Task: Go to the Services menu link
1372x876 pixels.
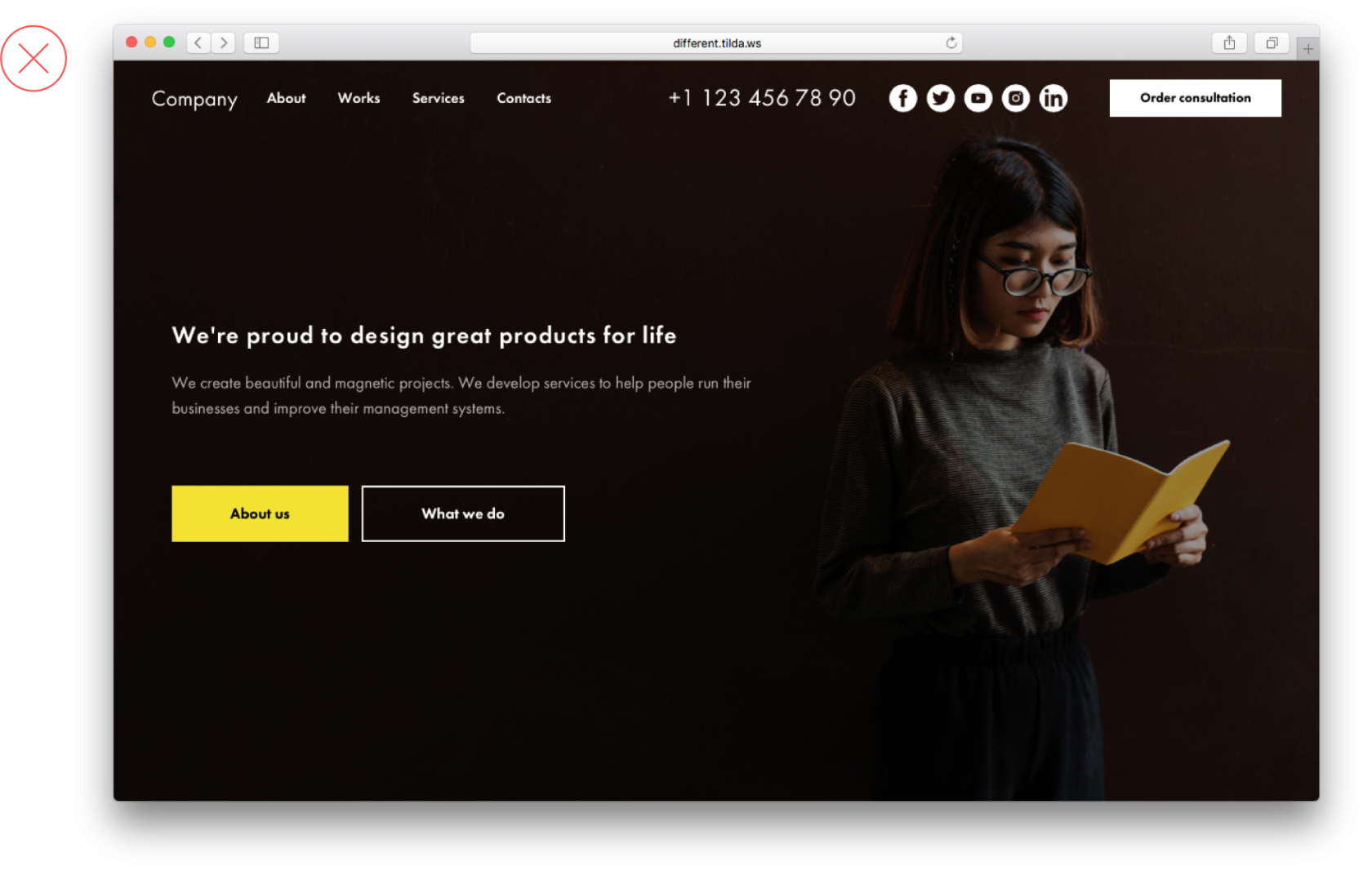Action: click(x=438, y=98)
